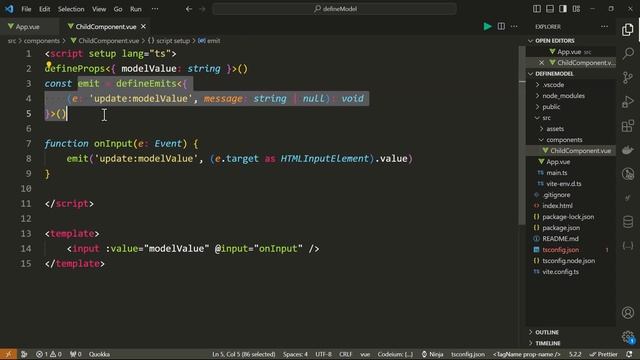Open notifications bell in status bar
640x360 pixels.
tap(629, 354)
